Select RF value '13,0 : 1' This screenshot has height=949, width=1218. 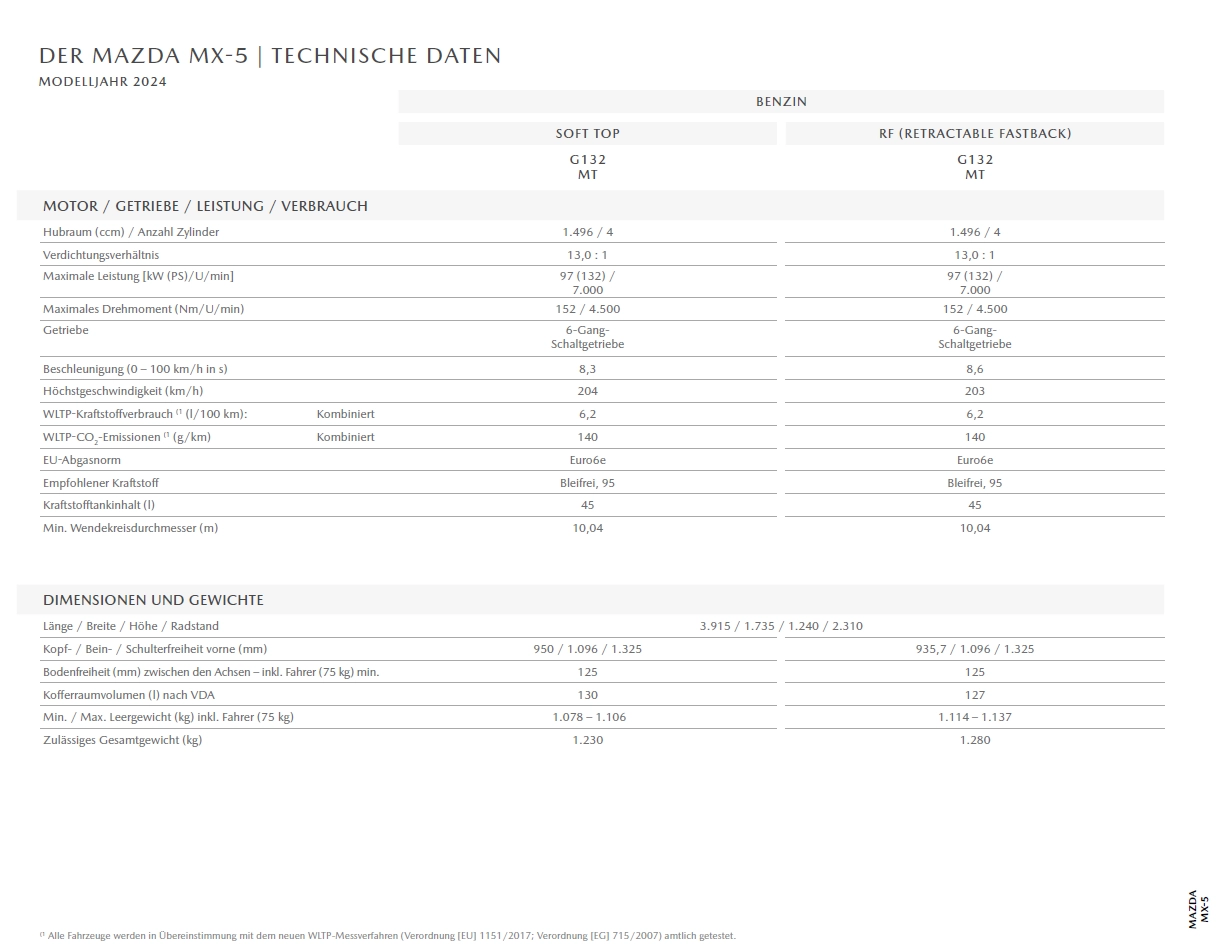coord(975,255)
